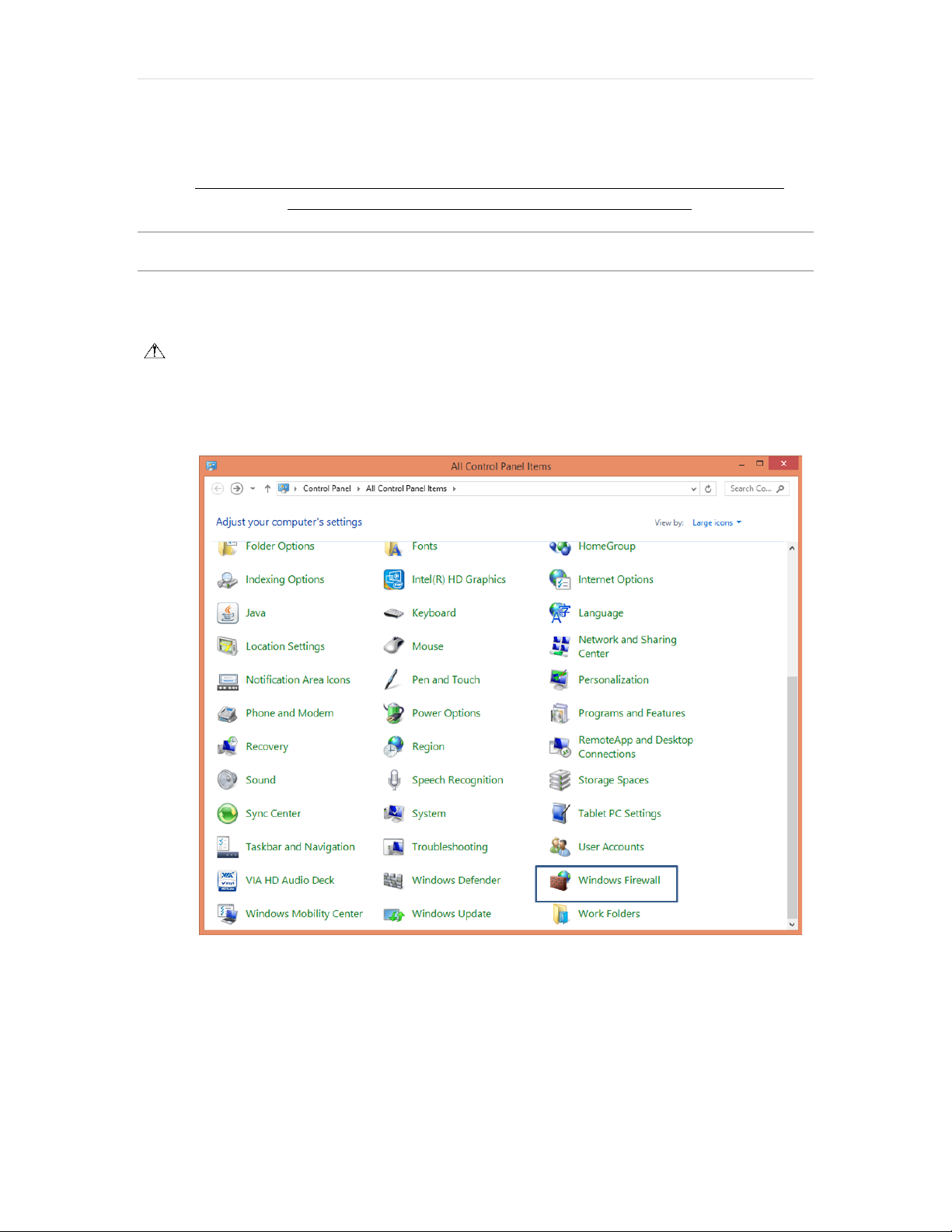Open the Network and Sharing Center icon
The width and height of the screenshot is (952, 1232).
point(560,647)
